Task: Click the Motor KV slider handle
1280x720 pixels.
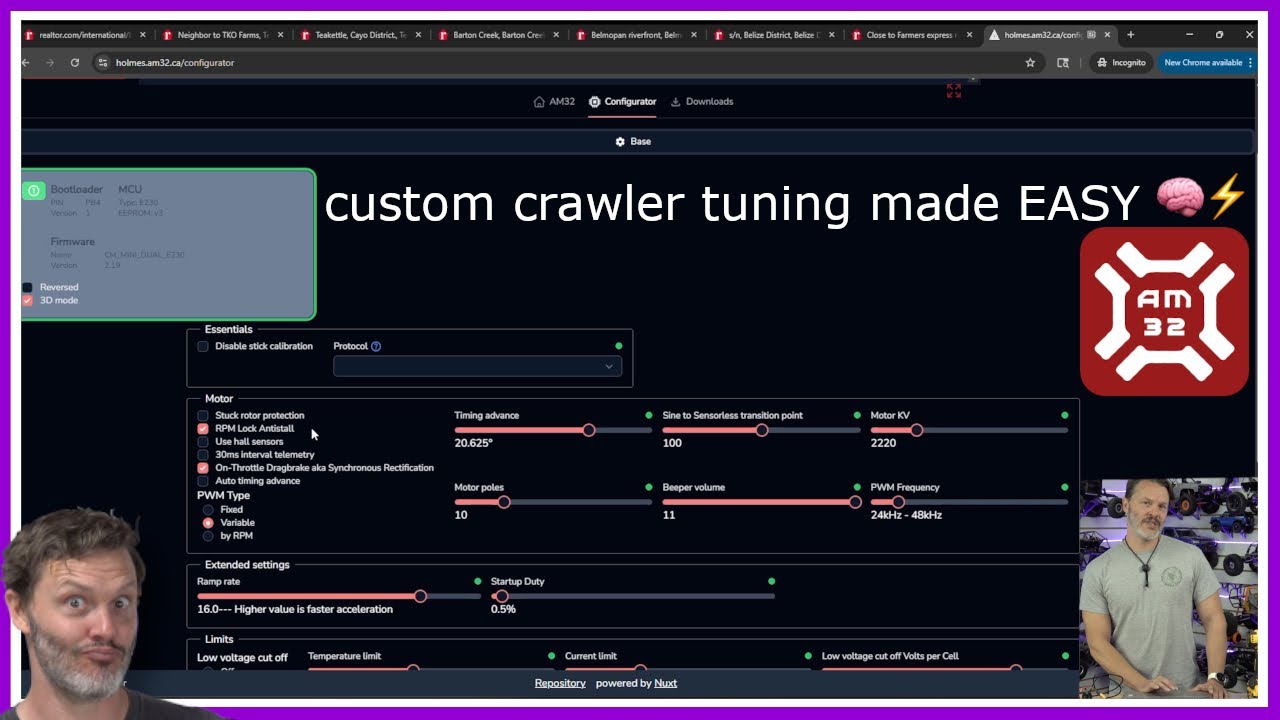Action: [x=916, y=430]
